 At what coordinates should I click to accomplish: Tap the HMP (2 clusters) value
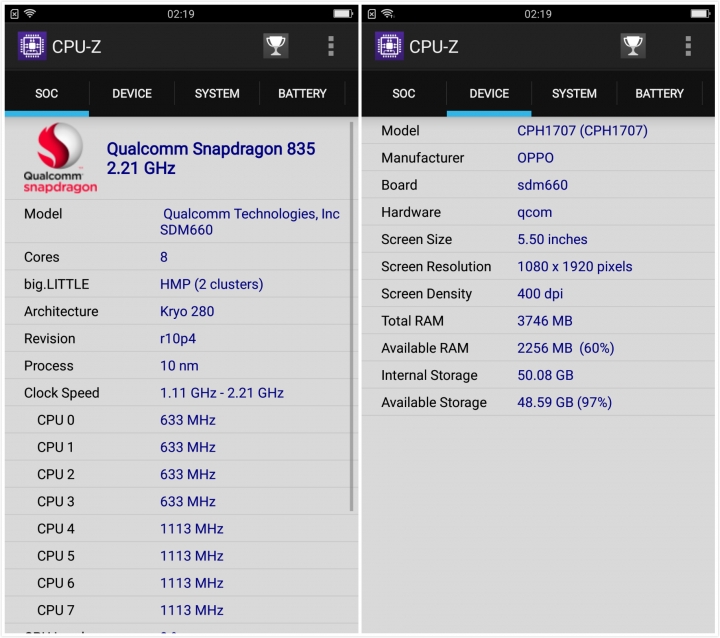pos(211,284)
